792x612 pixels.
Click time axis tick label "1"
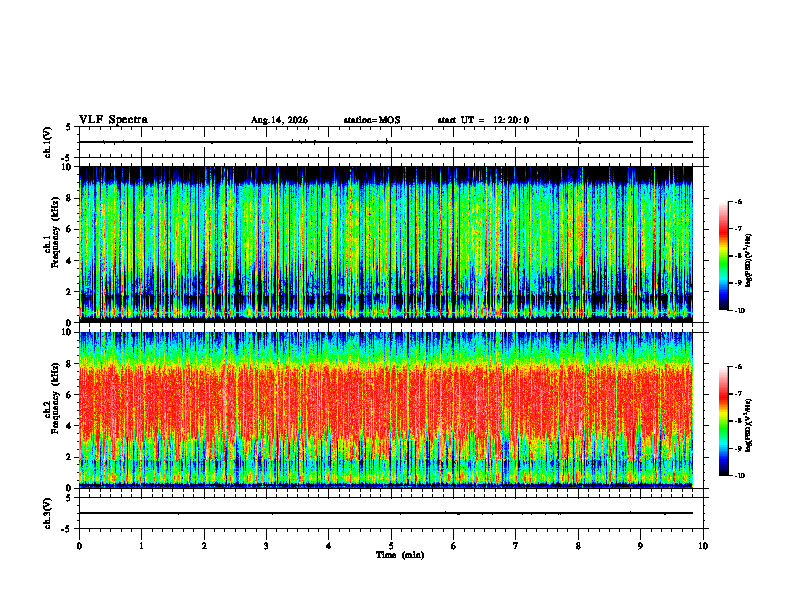[x=141, y=546]
